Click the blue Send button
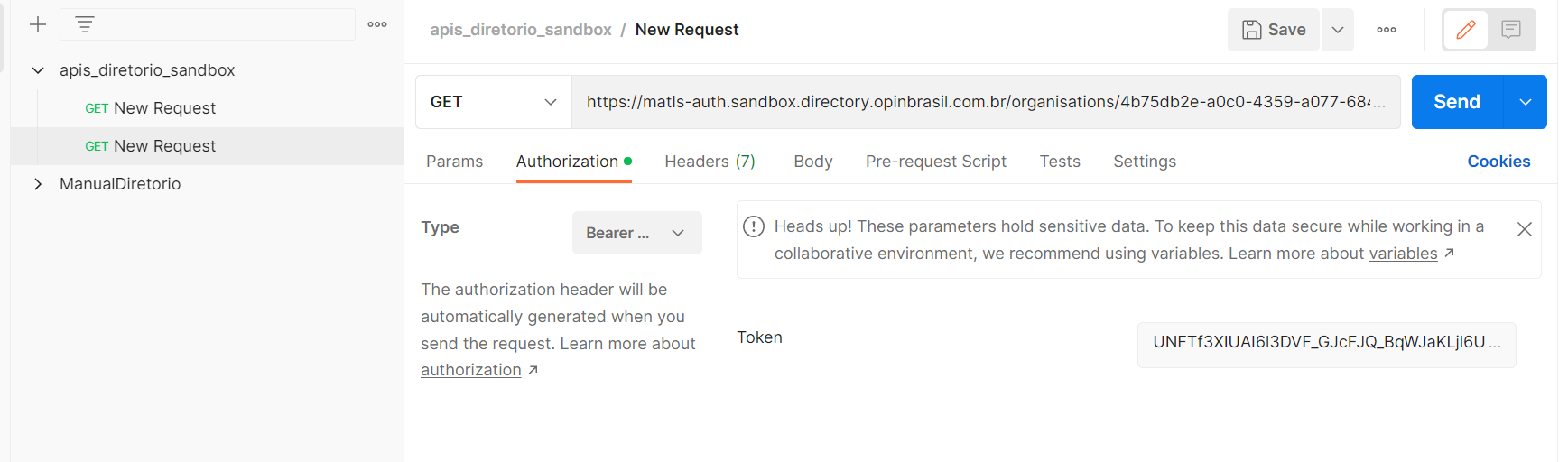1568x462 pixels. (x=1457, y=102)
